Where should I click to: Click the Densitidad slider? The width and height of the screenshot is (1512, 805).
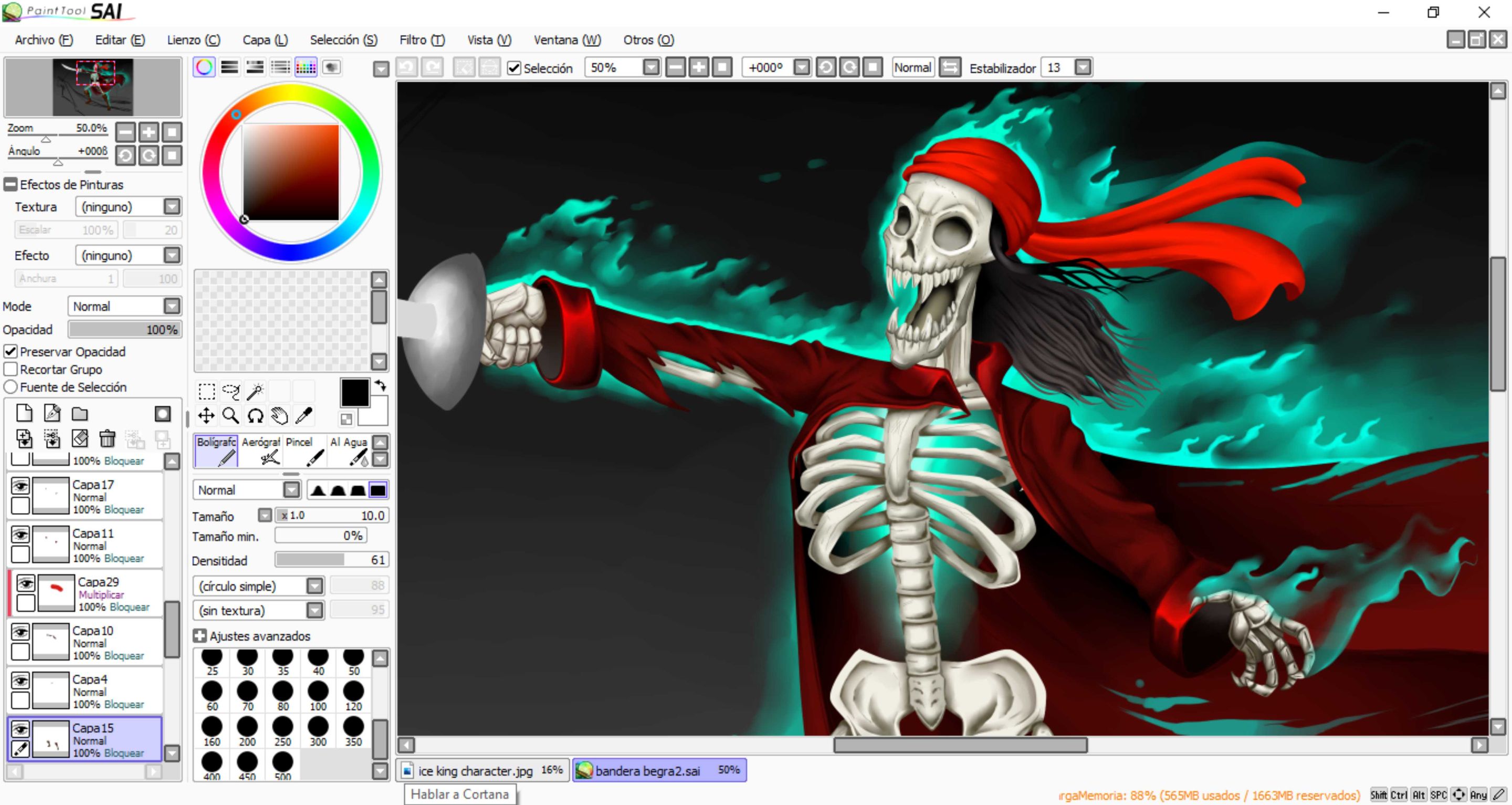[x=330, y=560]
